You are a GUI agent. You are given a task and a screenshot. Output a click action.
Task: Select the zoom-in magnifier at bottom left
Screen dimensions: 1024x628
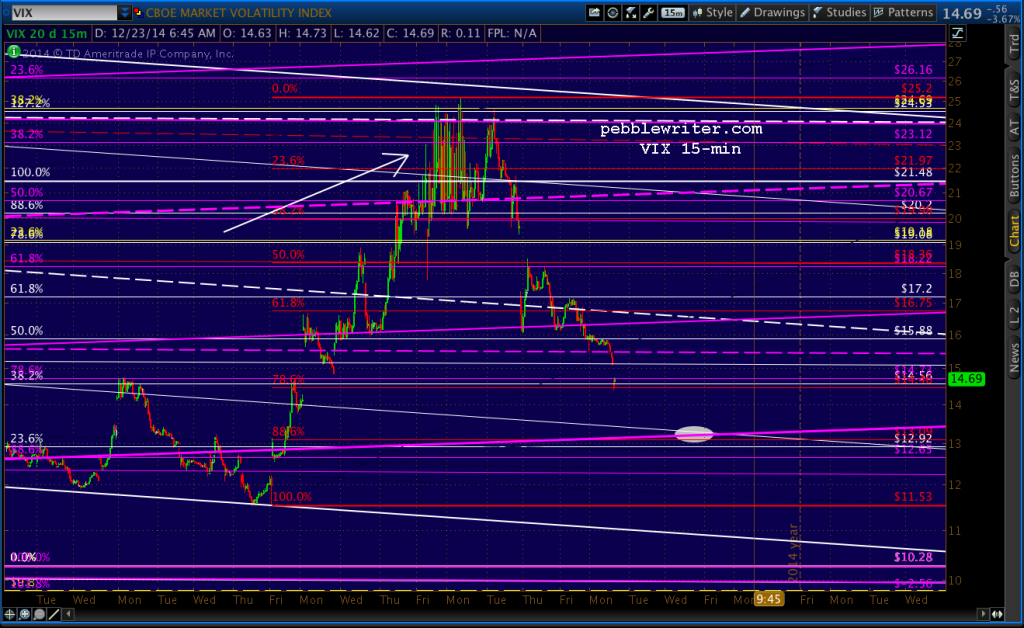[22, 614]
